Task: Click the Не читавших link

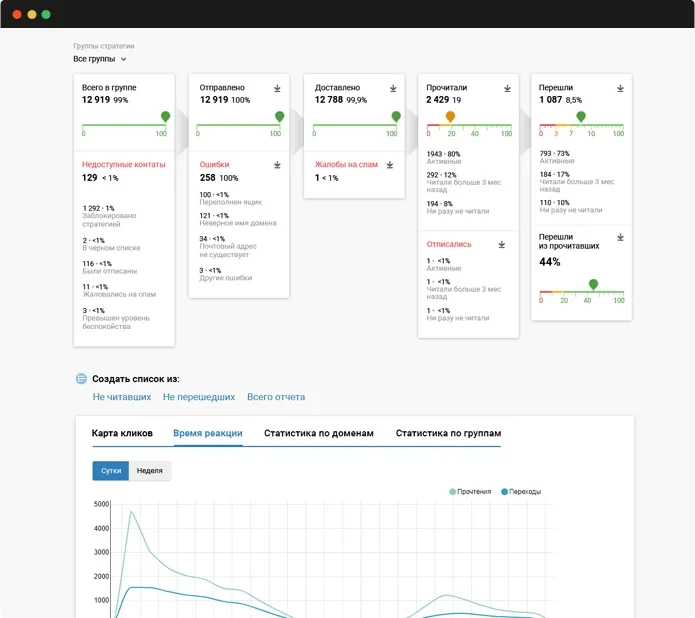Action: [x=122, y=397]
